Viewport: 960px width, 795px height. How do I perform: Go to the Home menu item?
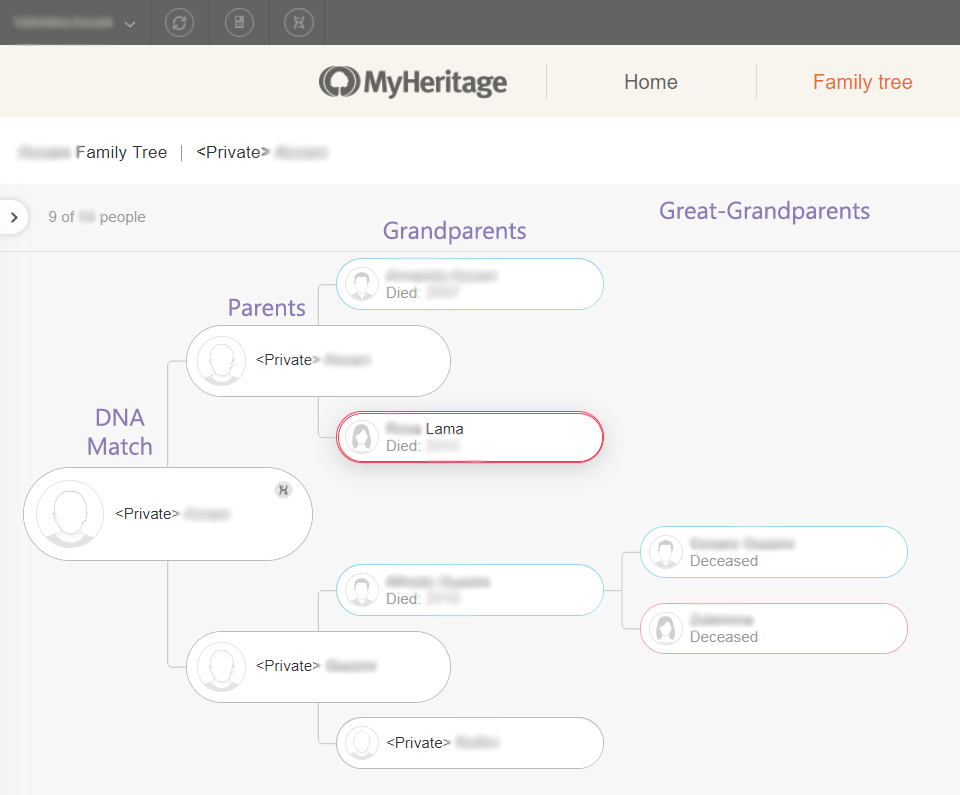coord(650,82)
